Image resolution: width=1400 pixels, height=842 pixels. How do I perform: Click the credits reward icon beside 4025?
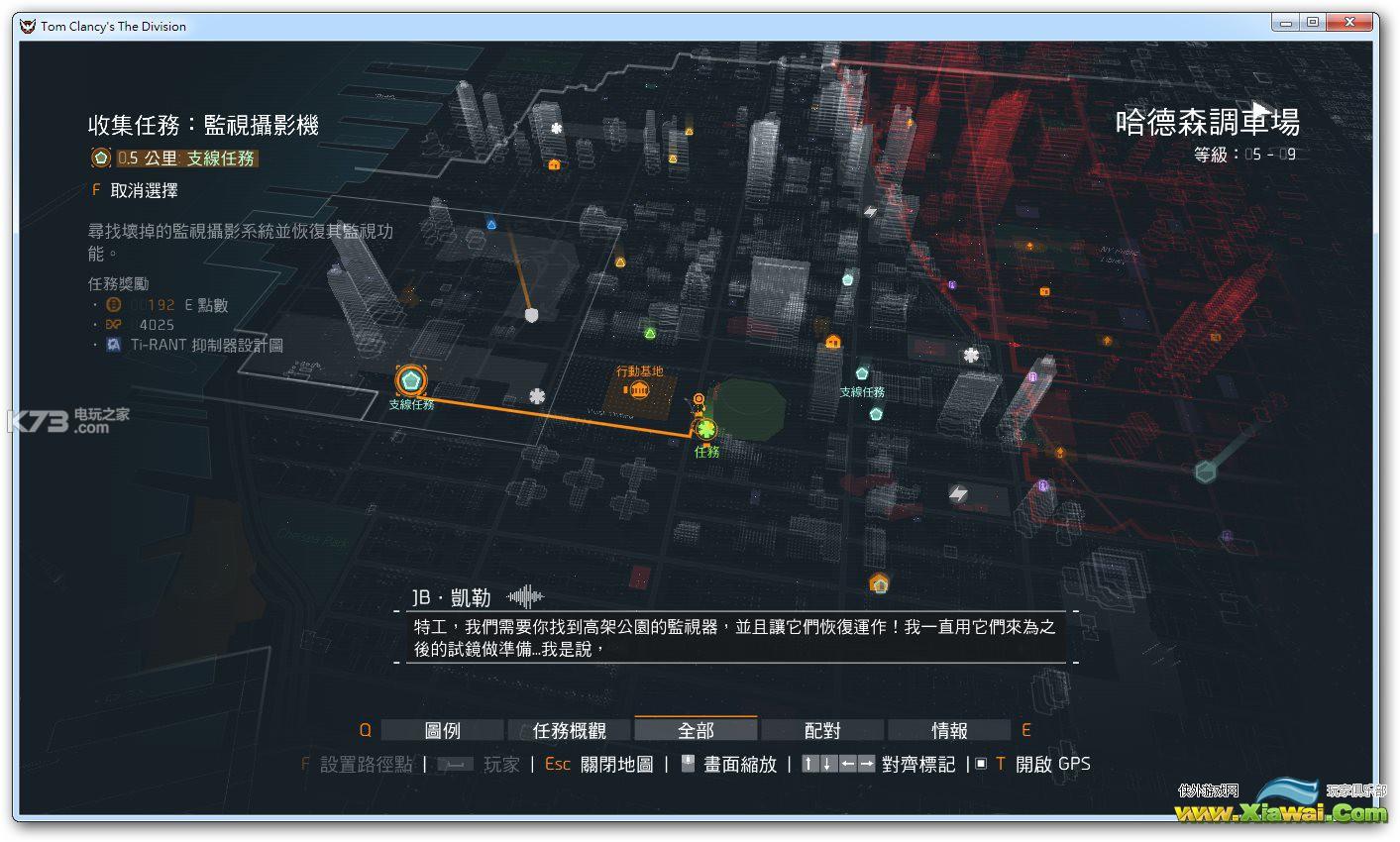click(x=114, y=325)
